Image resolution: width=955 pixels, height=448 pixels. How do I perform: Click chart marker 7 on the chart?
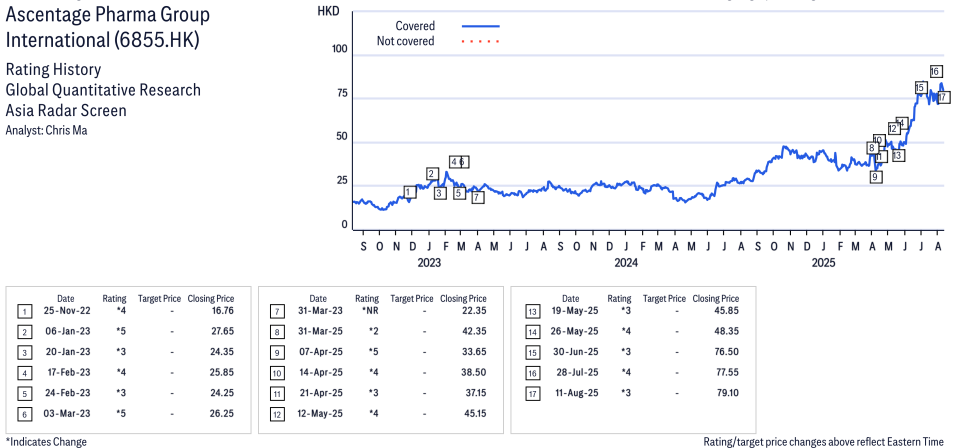(x=478, y=197)
